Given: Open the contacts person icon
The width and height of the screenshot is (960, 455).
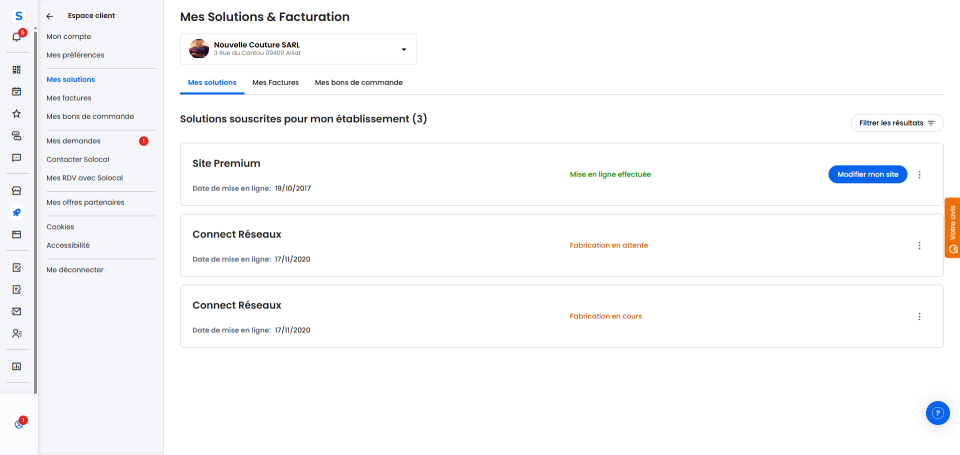Looking at the screenshot, I should [x=16, y=333].
